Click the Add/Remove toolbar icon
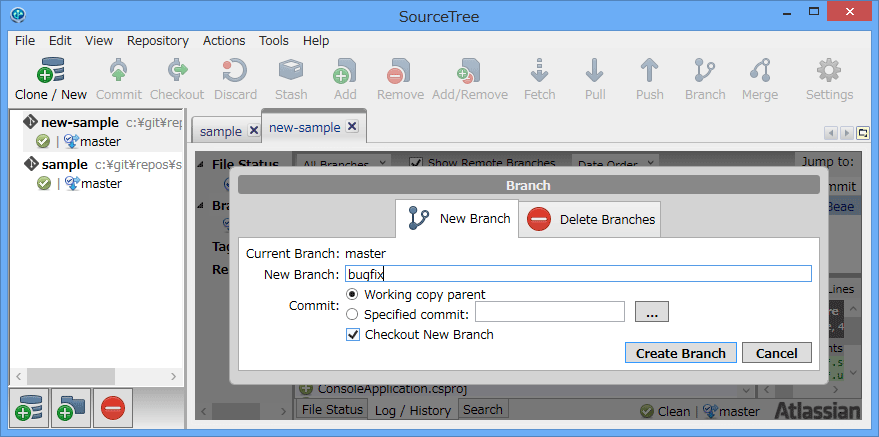The width and height of the screenshot is (879, 437). pyautogui.click(x=469, y=71)
